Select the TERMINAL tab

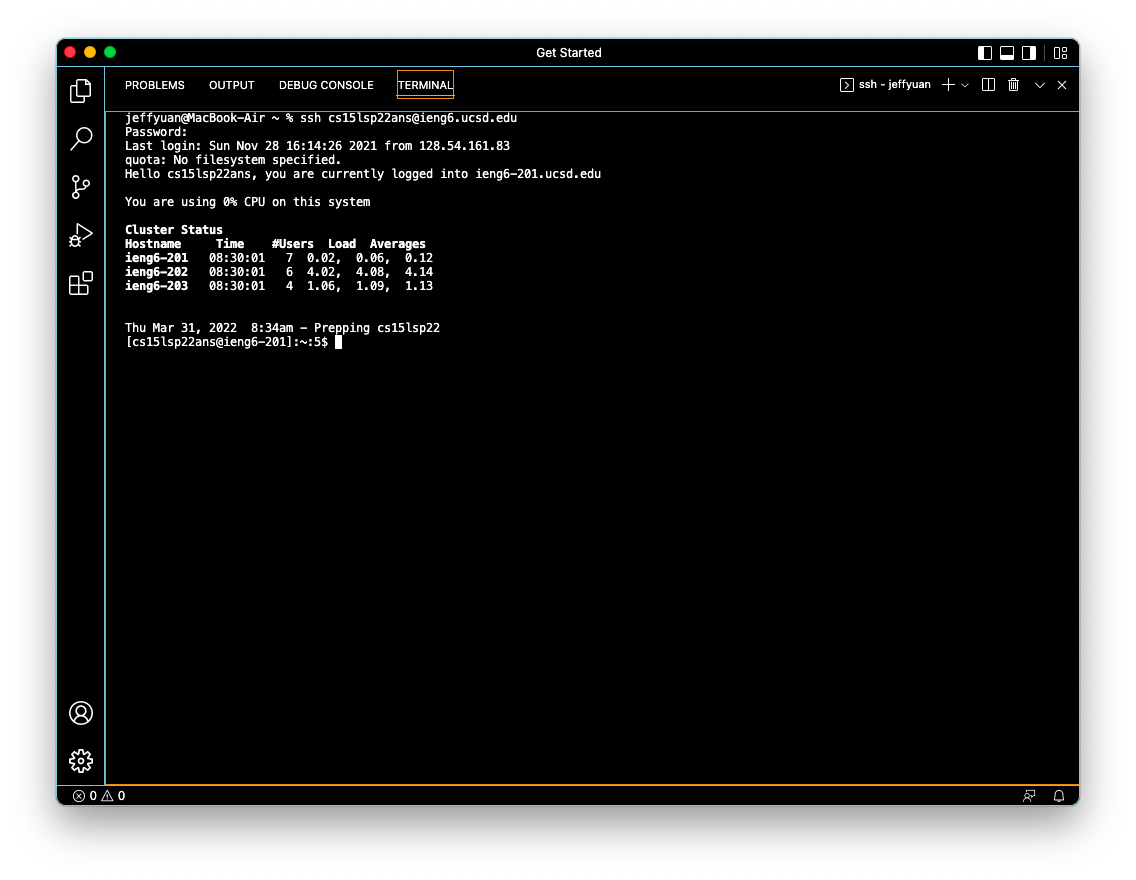[x=425, y=85]
